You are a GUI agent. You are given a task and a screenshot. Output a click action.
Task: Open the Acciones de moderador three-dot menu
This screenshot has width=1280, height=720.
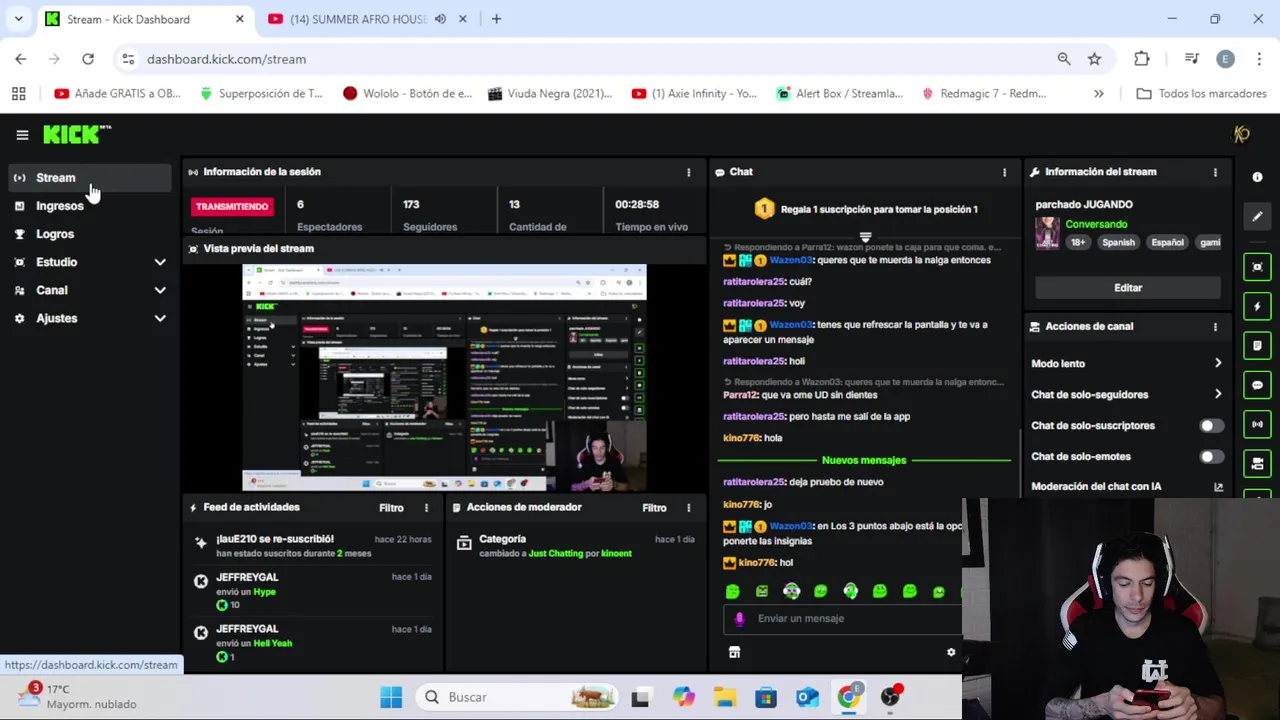(688, 508)
